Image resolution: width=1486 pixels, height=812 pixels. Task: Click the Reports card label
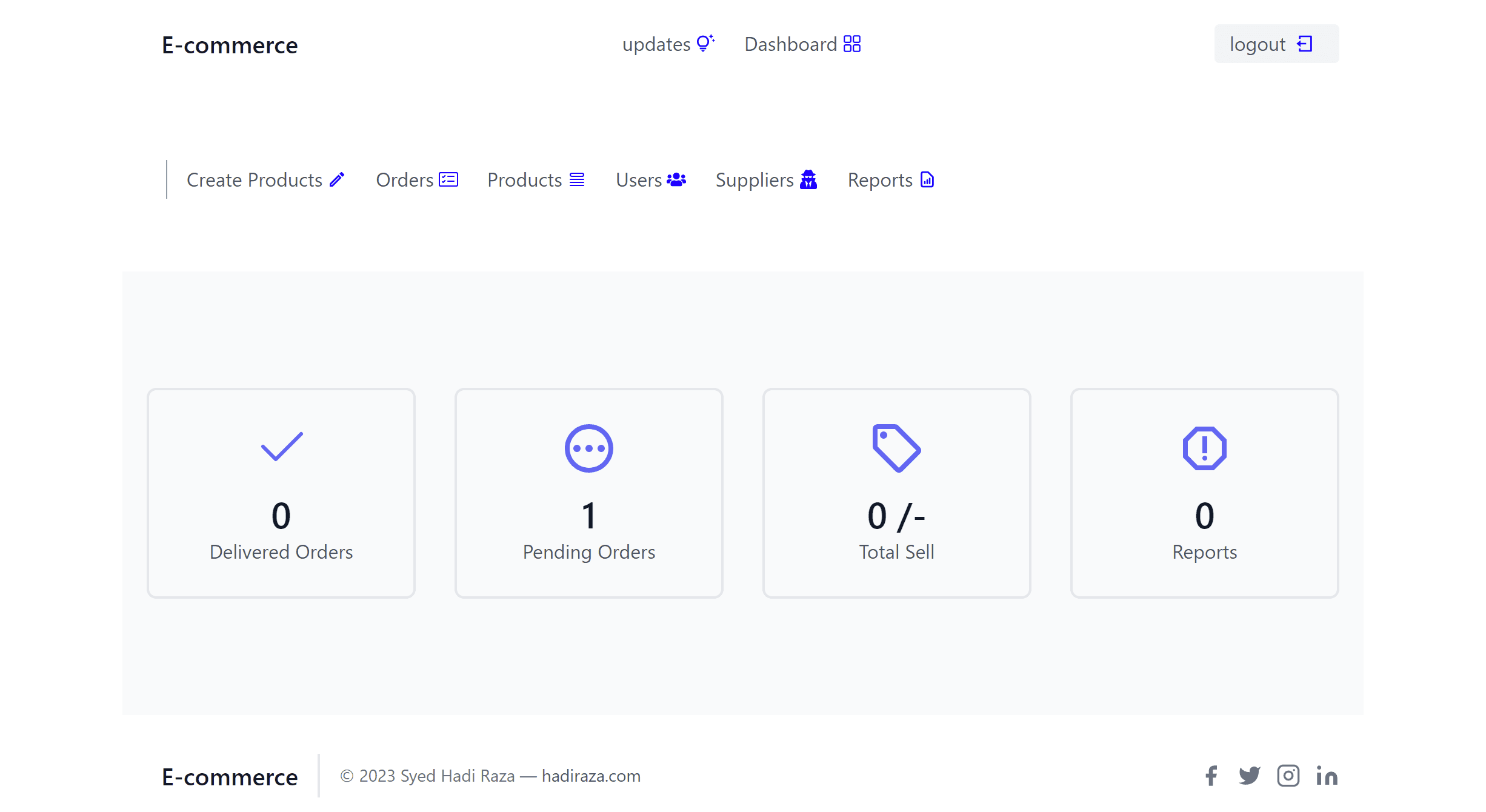(1205, 552)
